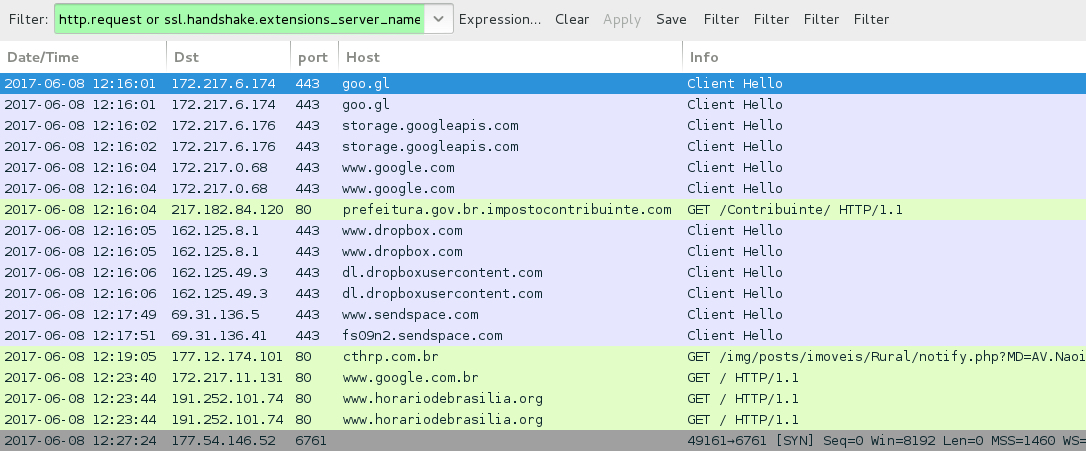Select first storage.googleapis.com Client Hello packet
This screenshot has height=451, width=1086.
pyautogui.click(x=543, y=125)
